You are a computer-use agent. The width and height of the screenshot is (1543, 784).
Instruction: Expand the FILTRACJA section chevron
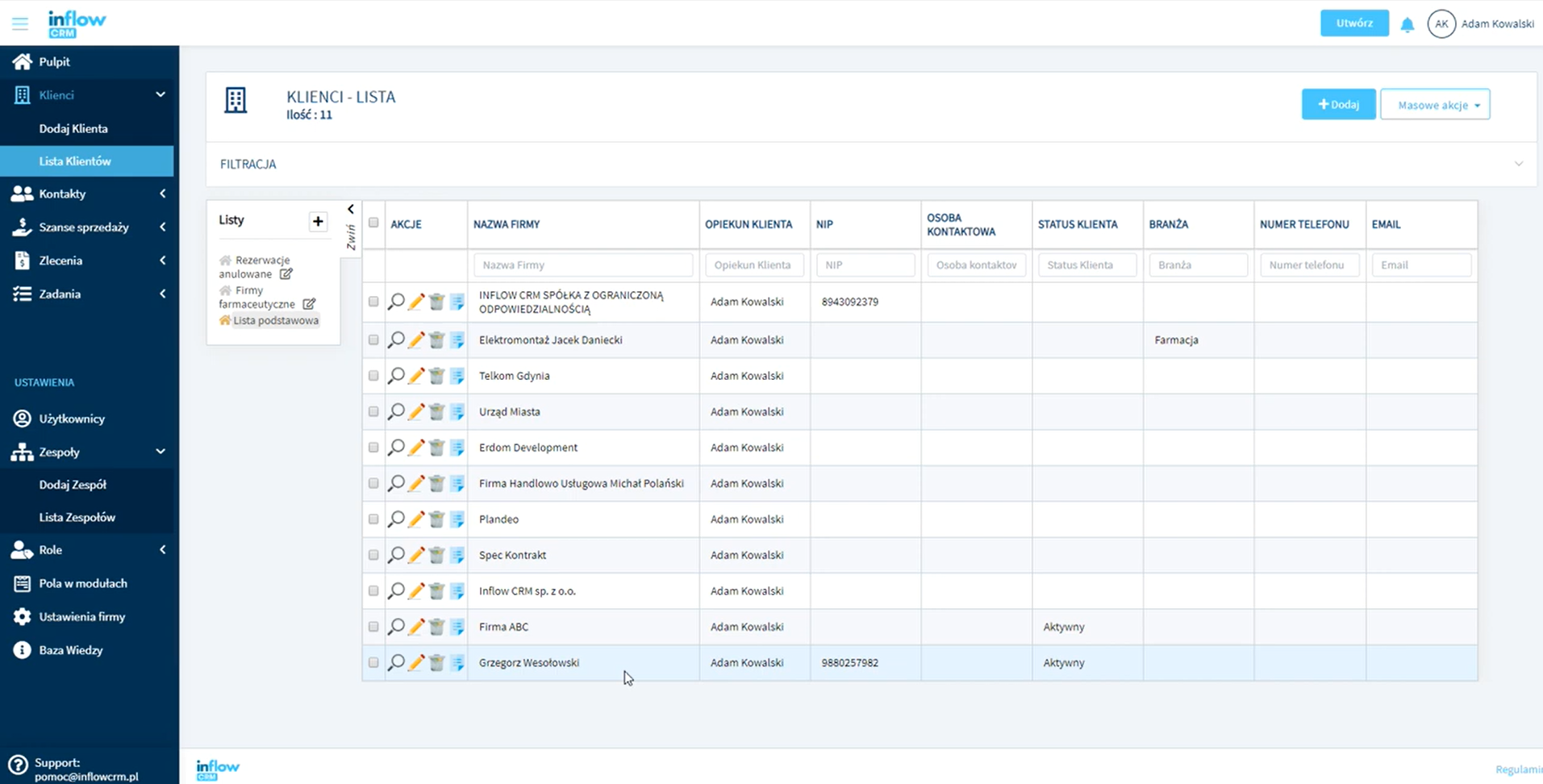pos(1518,164)
